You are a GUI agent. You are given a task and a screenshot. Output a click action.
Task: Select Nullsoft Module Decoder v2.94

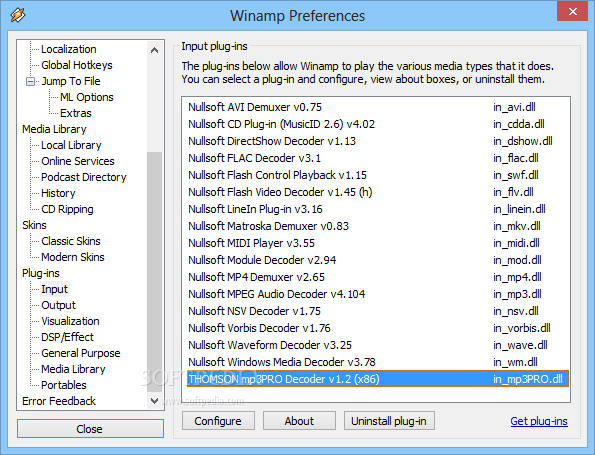point(378,260)
